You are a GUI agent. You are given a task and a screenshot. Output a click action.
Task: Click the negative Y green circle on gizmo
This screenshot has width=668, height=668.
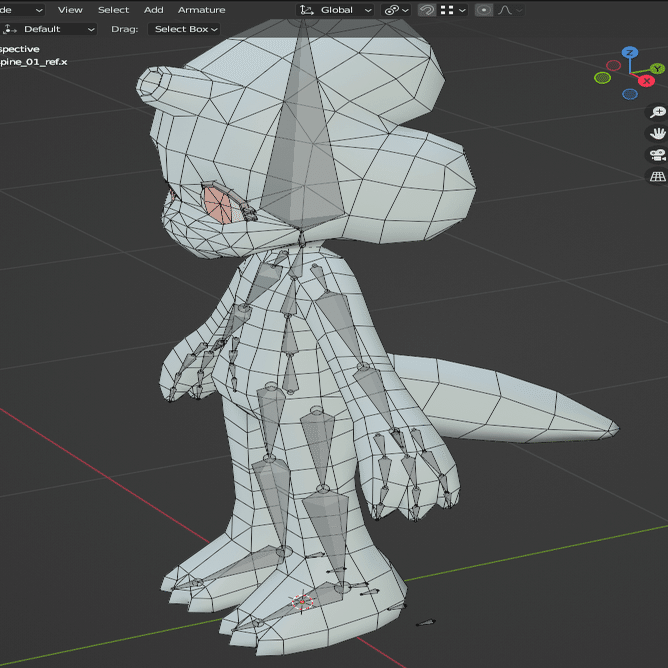602,78
